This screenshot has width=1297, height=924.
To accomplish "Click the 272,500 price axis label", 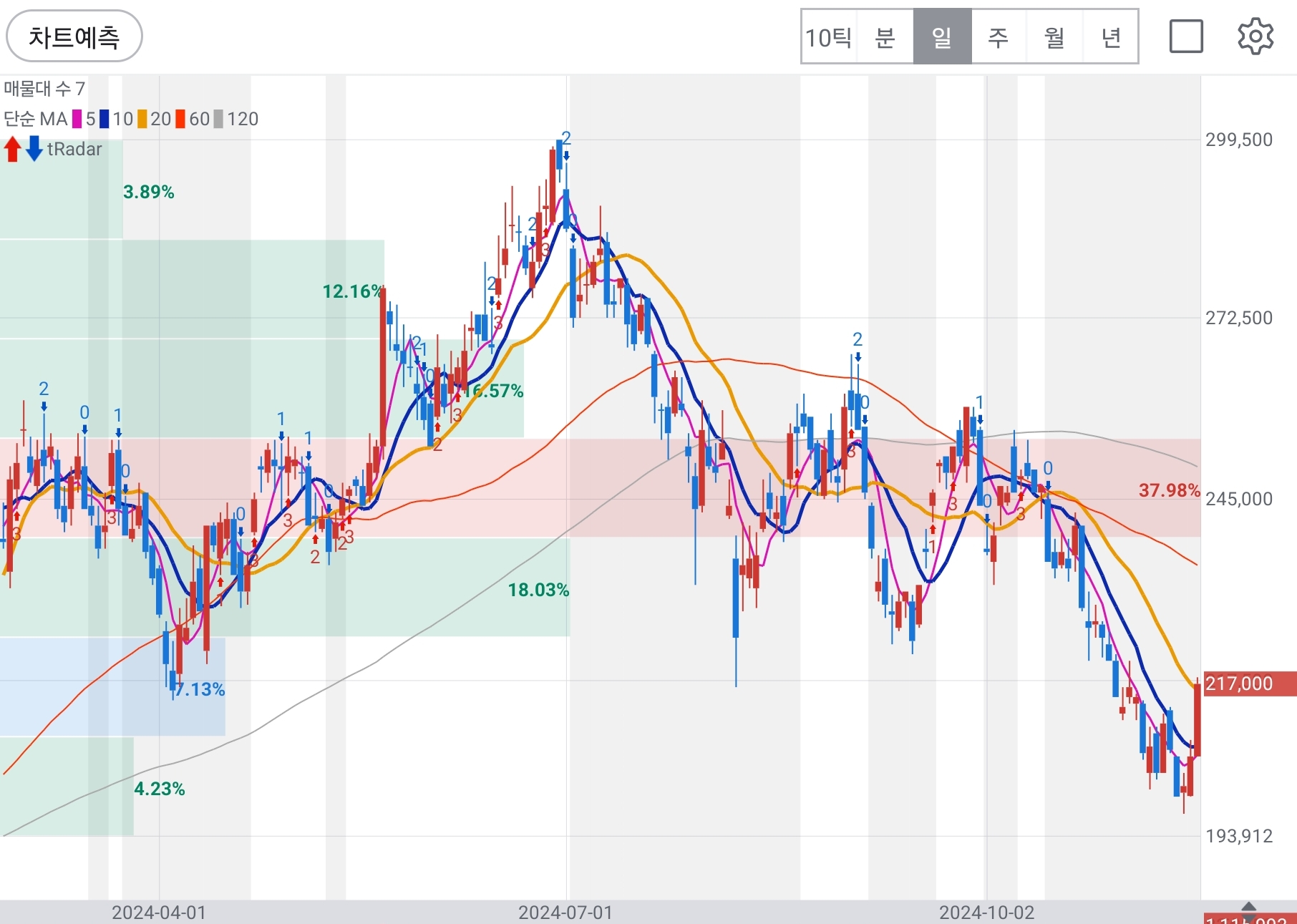I will click(1239, 318).
